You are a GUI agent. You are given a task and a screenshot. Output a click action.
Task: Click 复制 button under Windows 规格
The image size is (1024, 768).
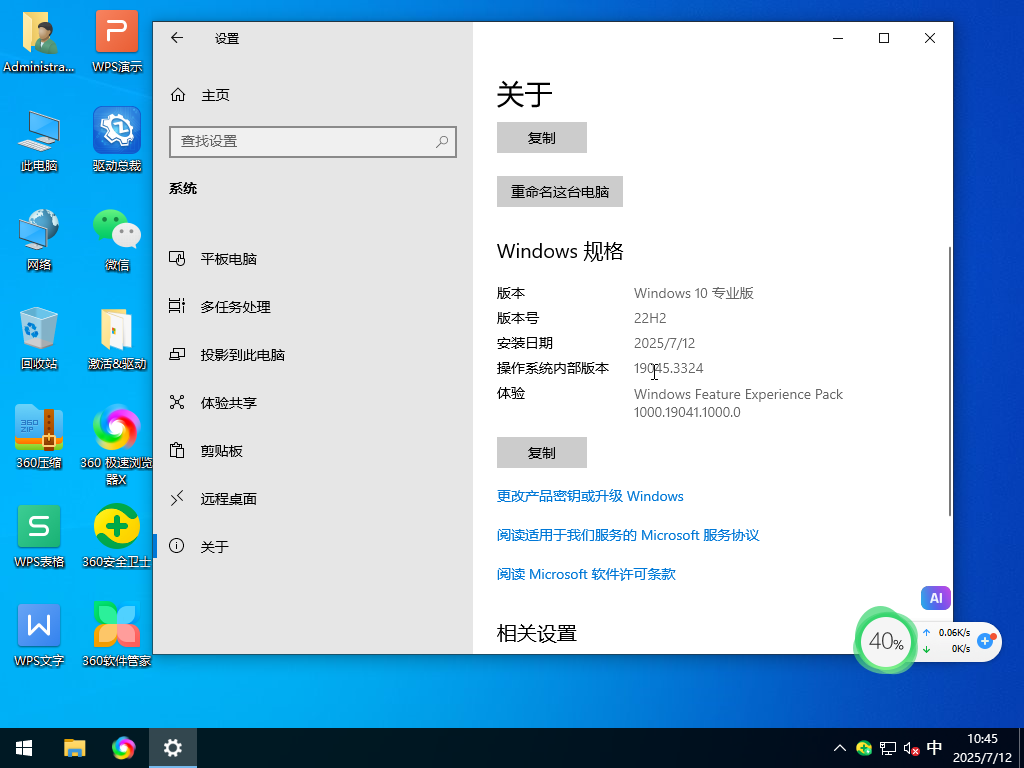(x=541, y=453)
